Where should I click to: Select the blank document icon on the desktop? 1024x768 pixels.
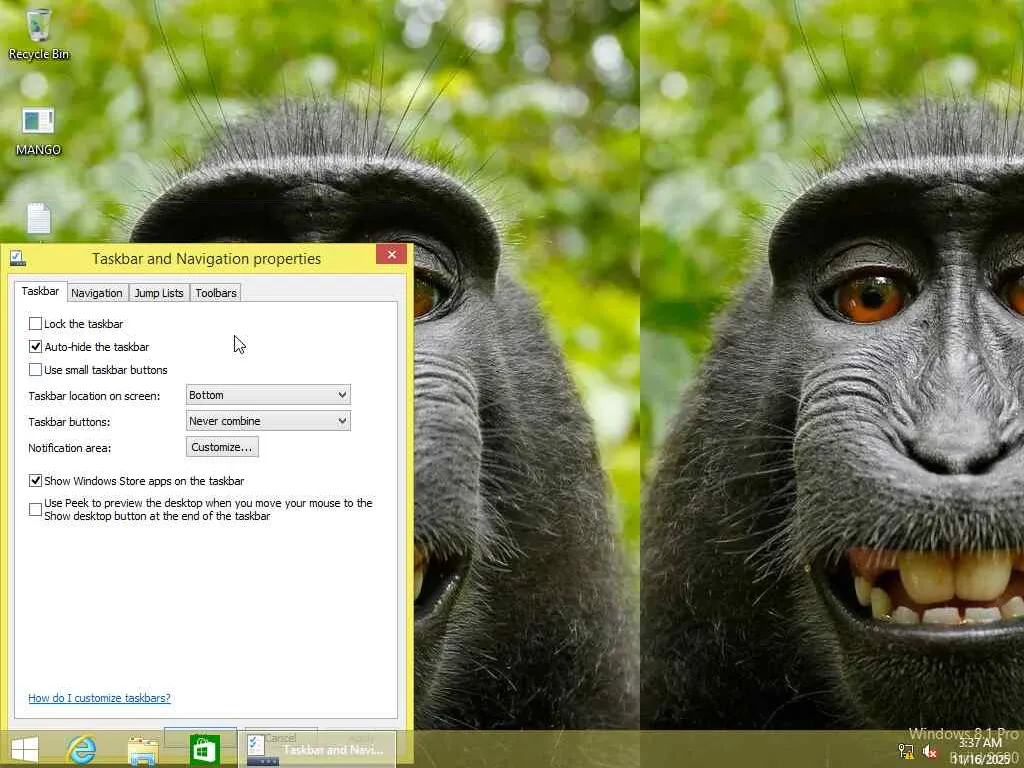[x=39, y=219]
